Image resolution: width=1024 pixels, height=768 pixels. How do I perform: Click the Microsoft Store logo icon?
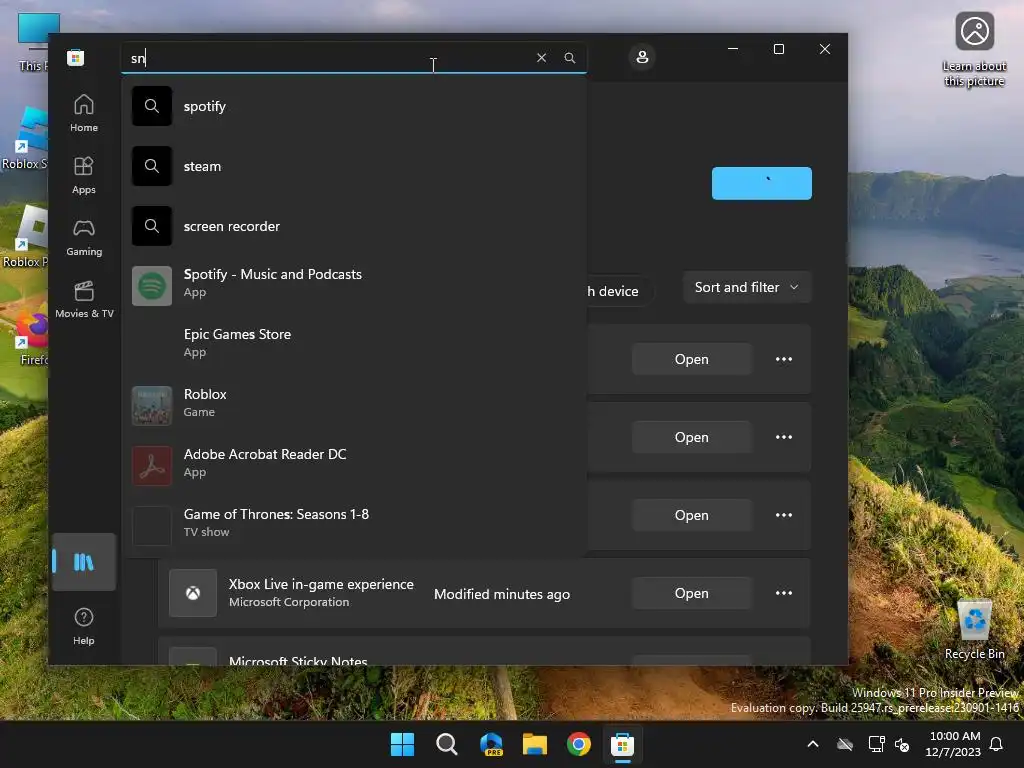coord(75,57)
